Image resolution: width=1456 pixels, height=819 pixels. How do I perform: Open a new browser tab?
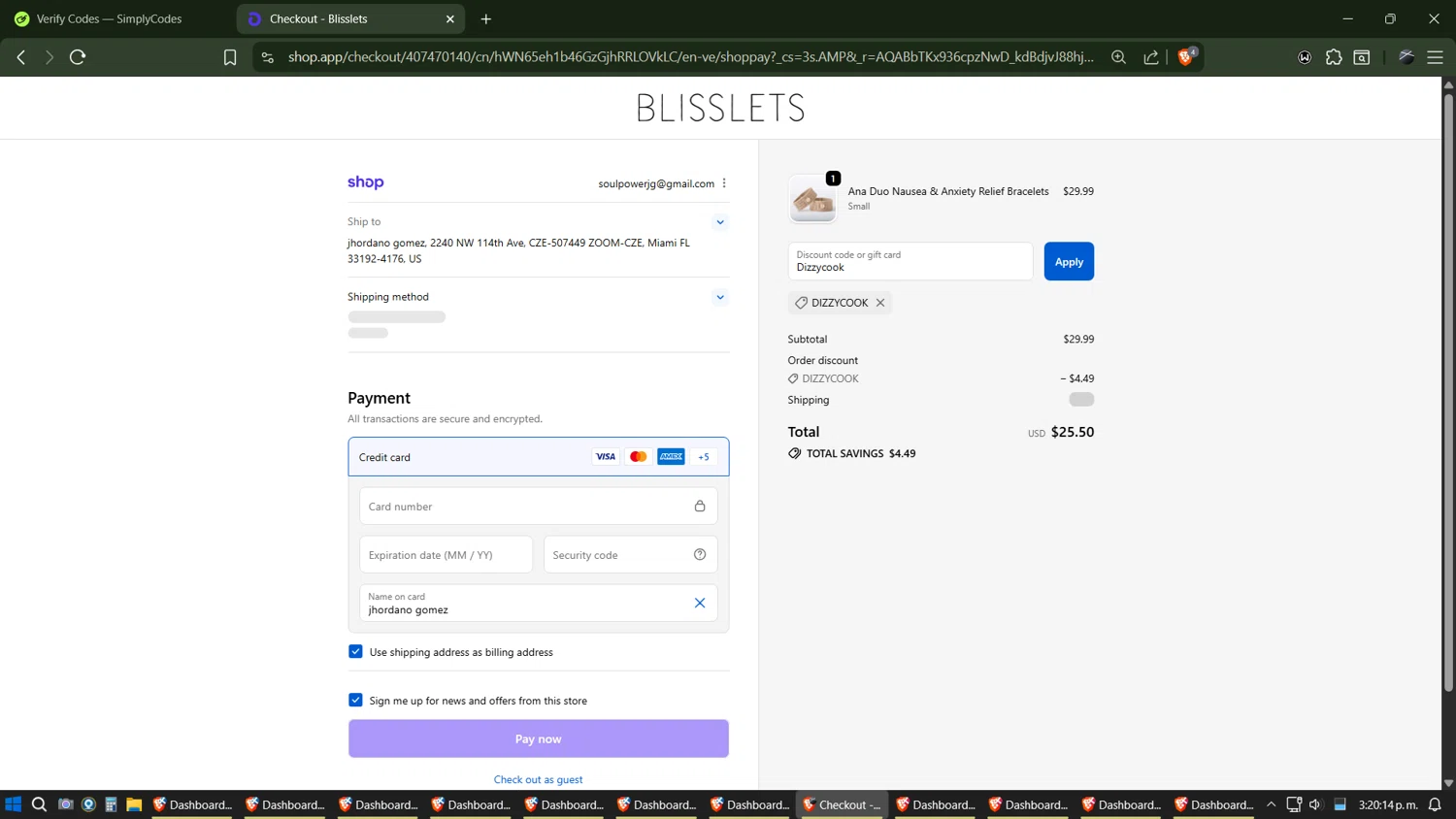[x=486, y=18]
